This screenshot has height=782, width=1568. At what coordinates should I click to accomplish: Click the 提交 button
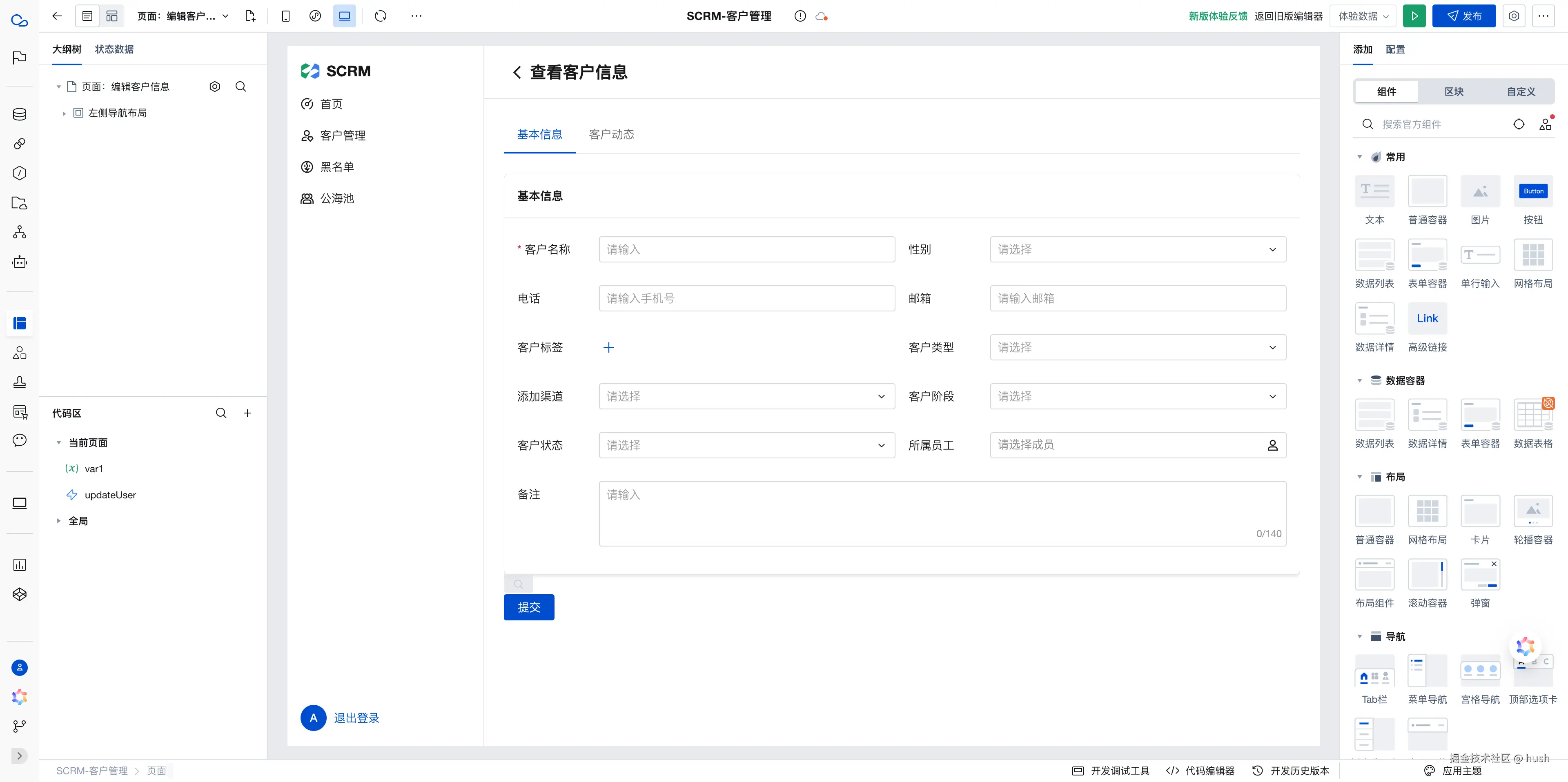click(x=528, y=607)
